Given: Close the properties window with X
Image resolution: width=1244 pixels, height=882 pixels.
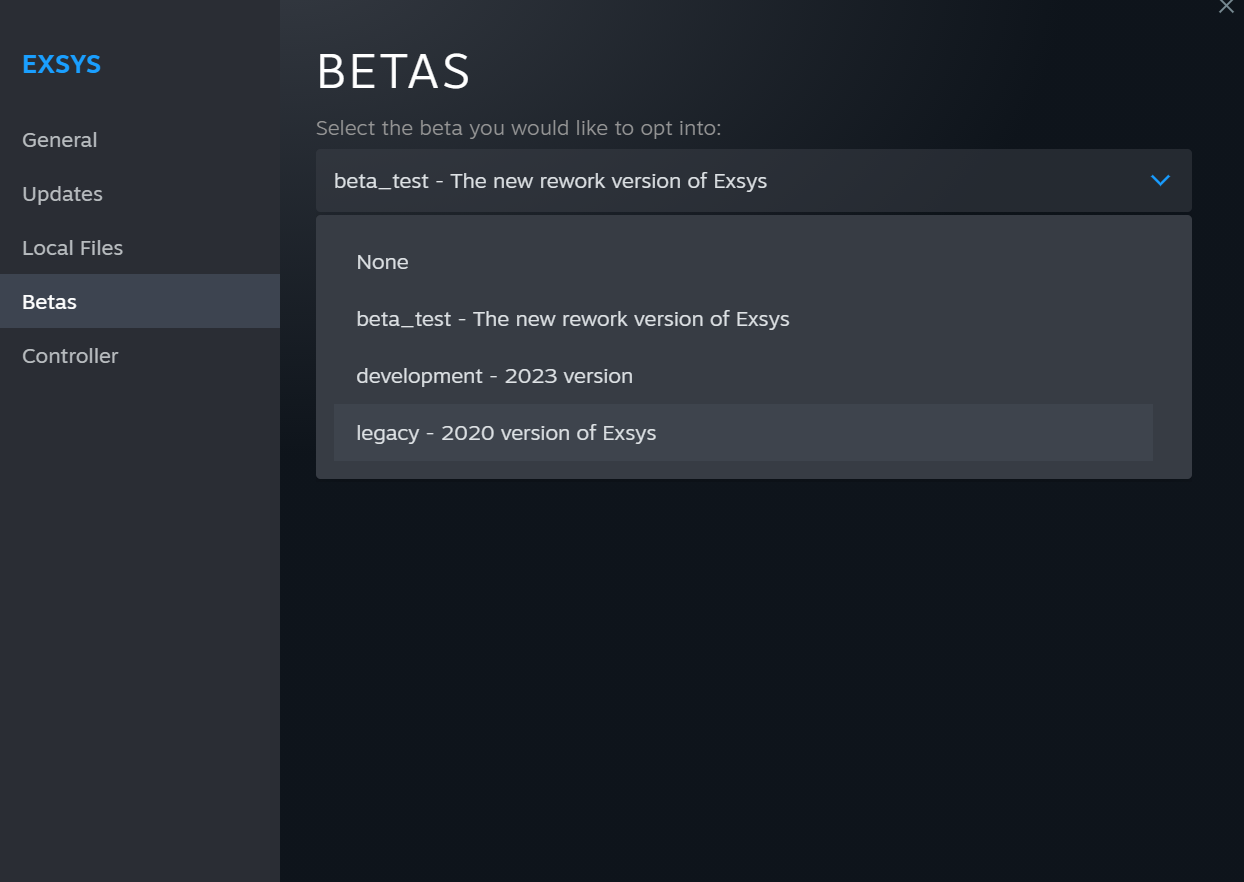Looking at the screenshot, I should tap(1226, 6).
